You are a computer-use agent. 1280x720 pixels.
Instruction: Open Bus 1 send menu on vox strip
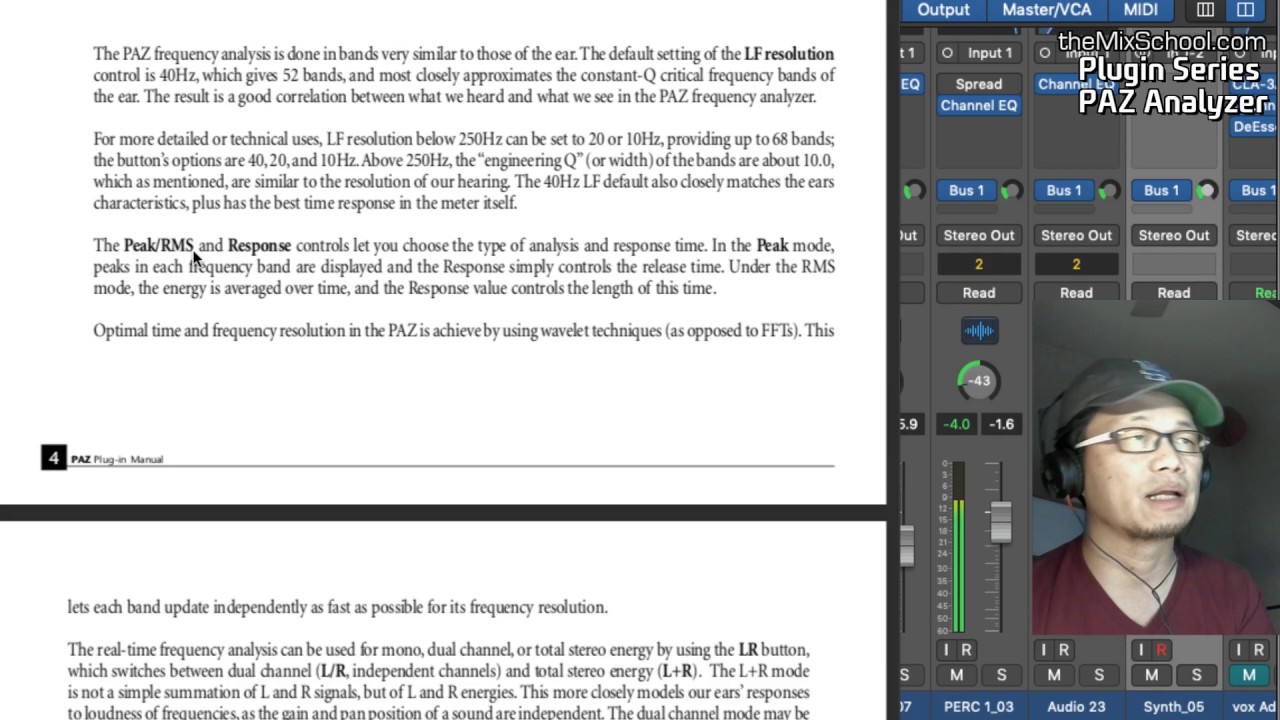[1254, 190]
